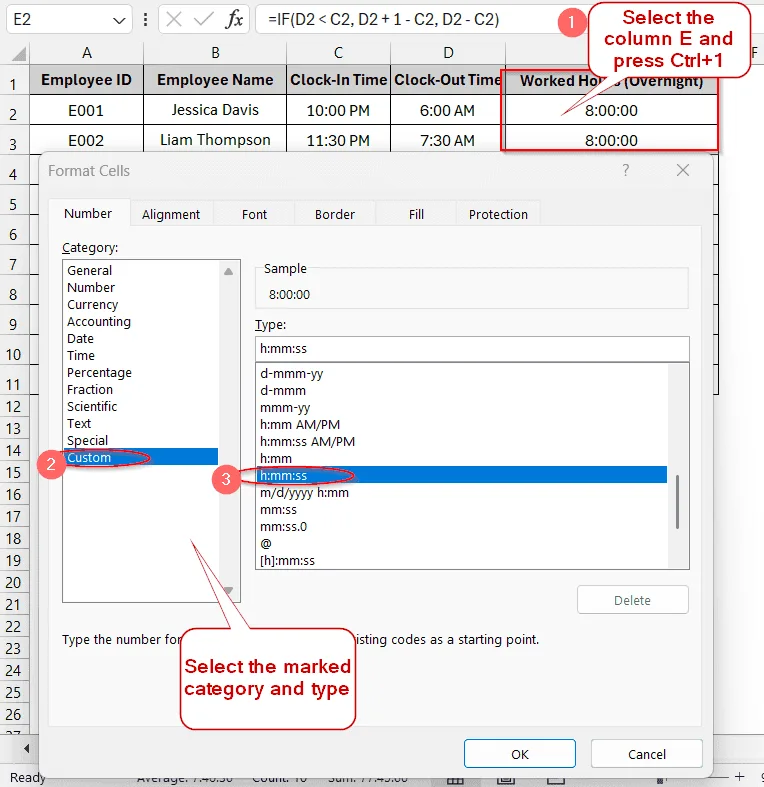The width and height of the screenshot is (764, 787).
Task: Select Date category
Action: pos(141,338)
